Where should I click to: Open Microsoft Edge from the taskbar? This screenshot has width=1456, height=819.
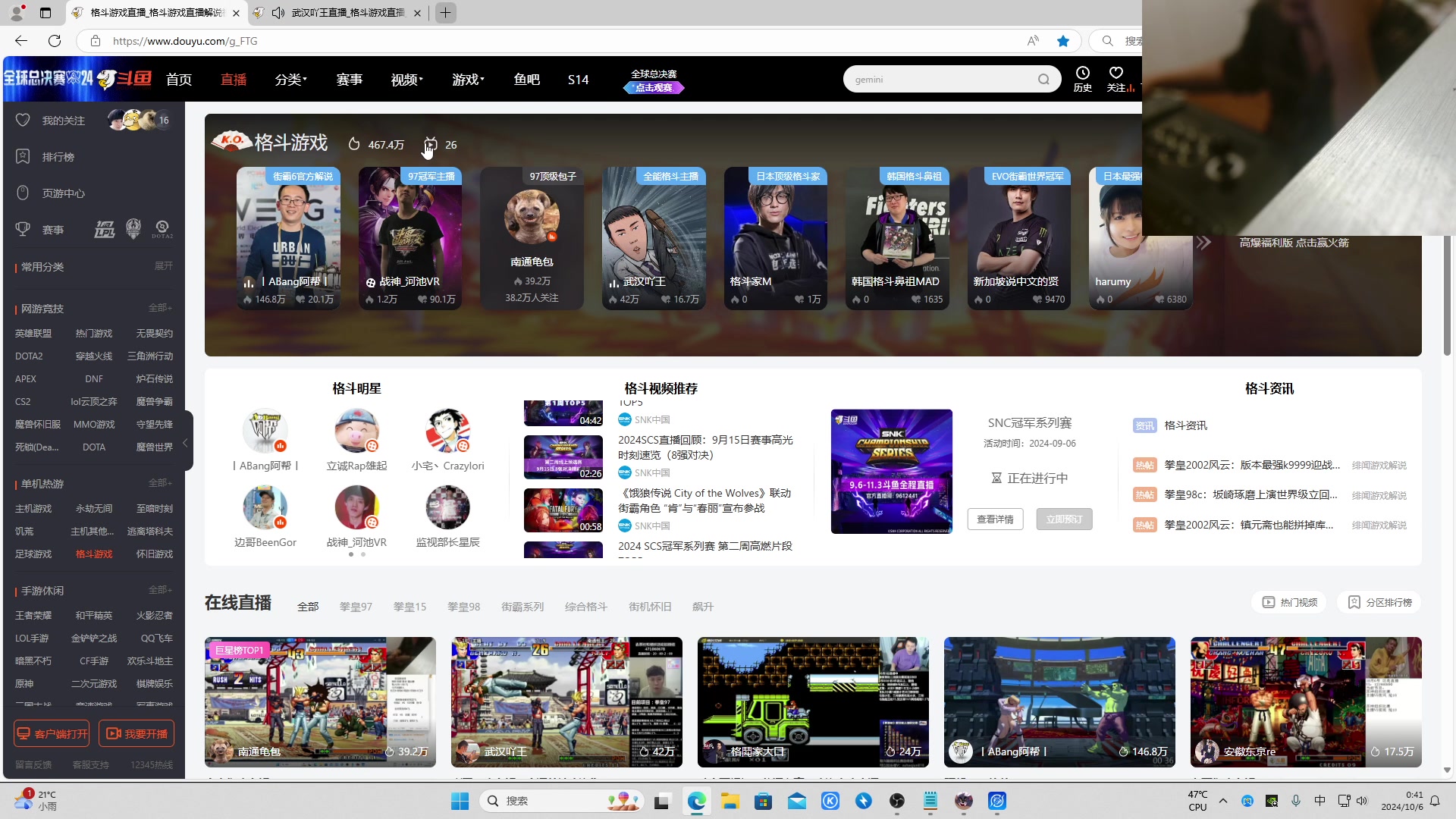(696, 801)
